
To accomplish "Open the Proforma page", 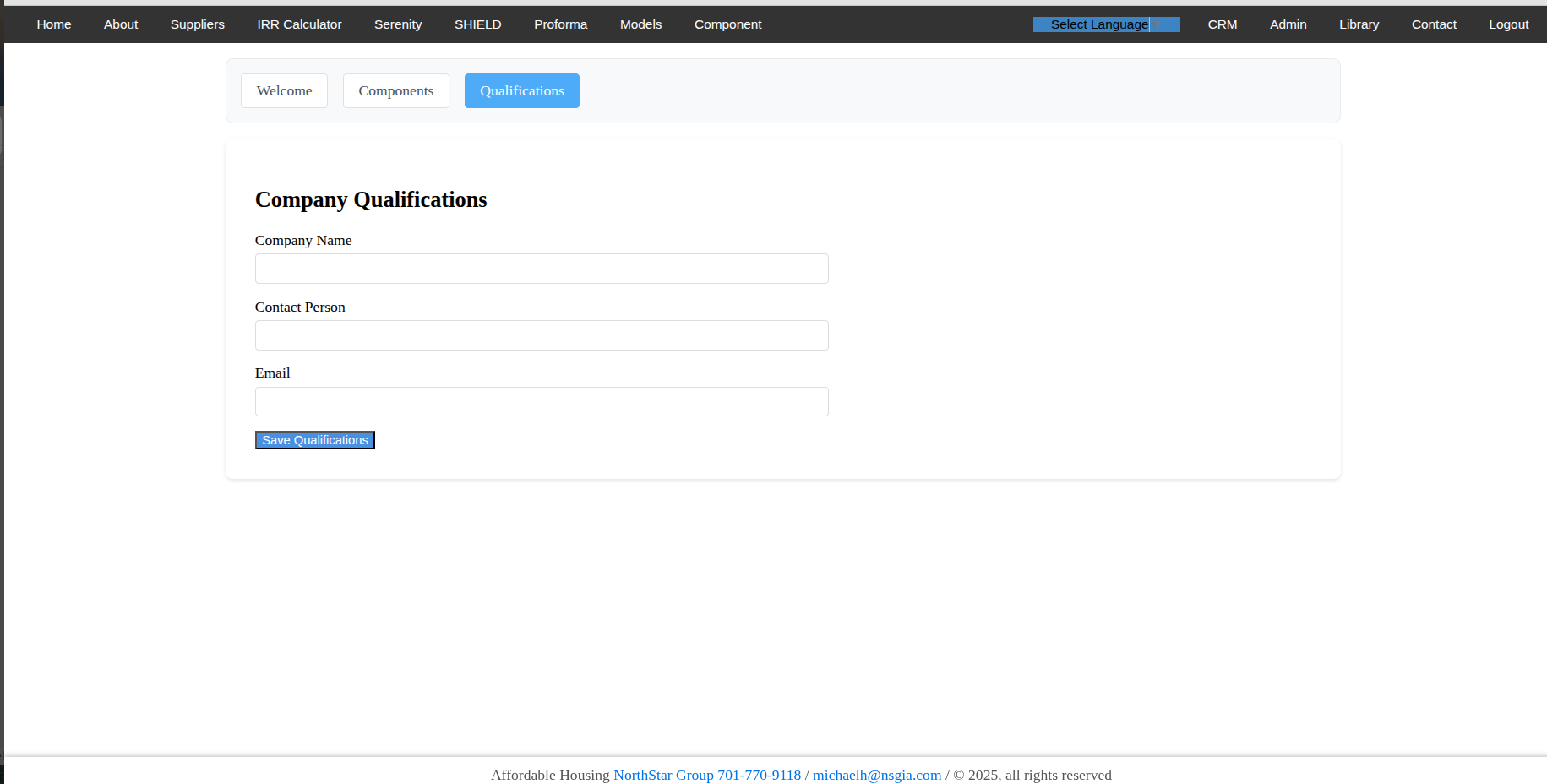I will [x=560, y=24].
